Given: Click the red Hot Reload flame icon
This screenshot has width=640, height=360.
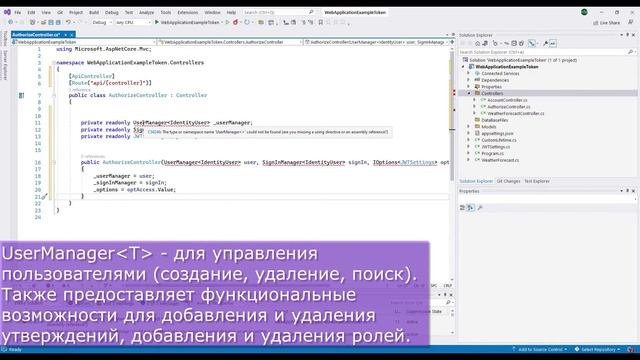Looking at the screenshot, I should [x=236, y=22].
